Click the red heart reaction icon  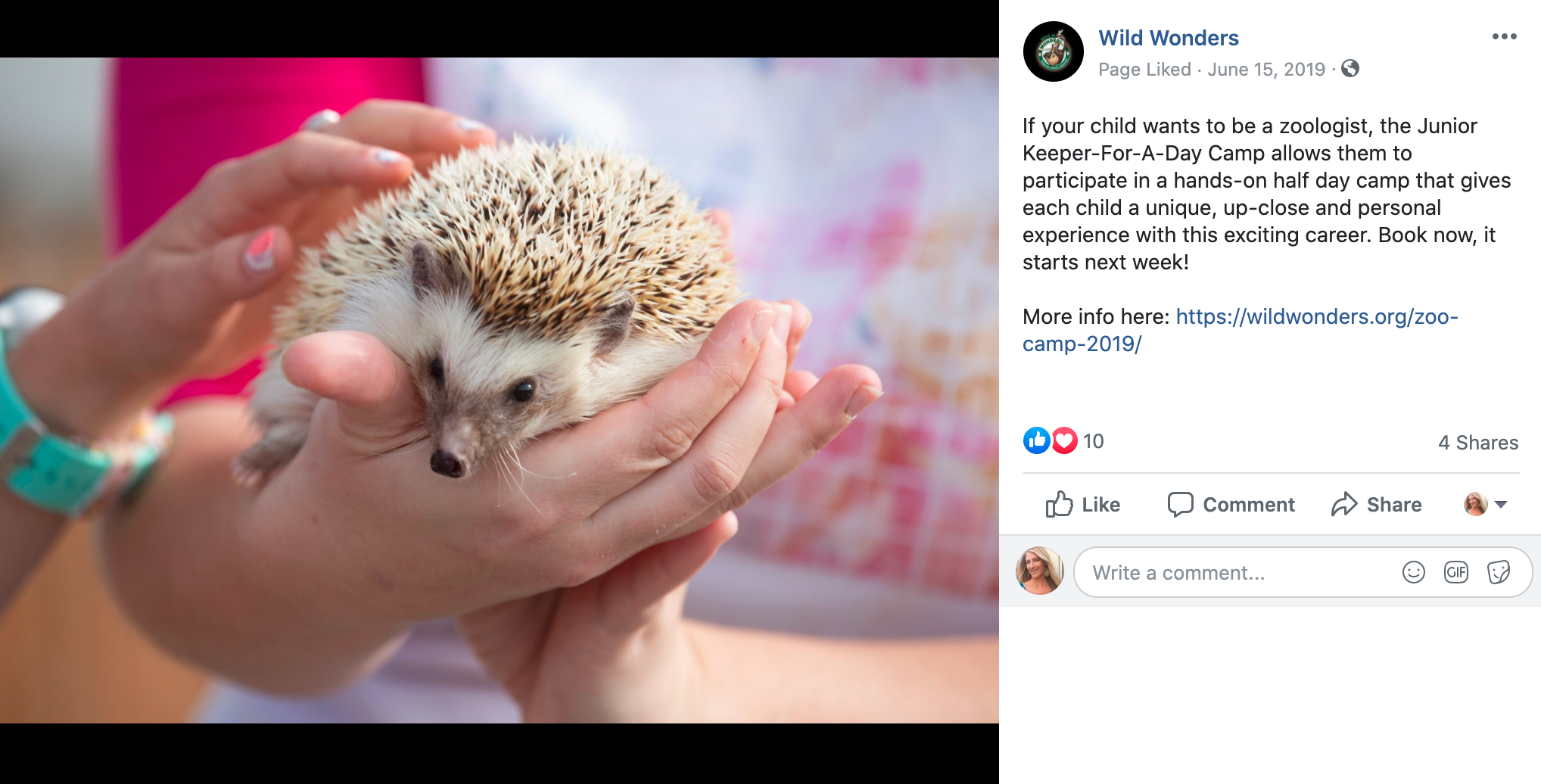pyautogui.click(x=1064, y=440)
